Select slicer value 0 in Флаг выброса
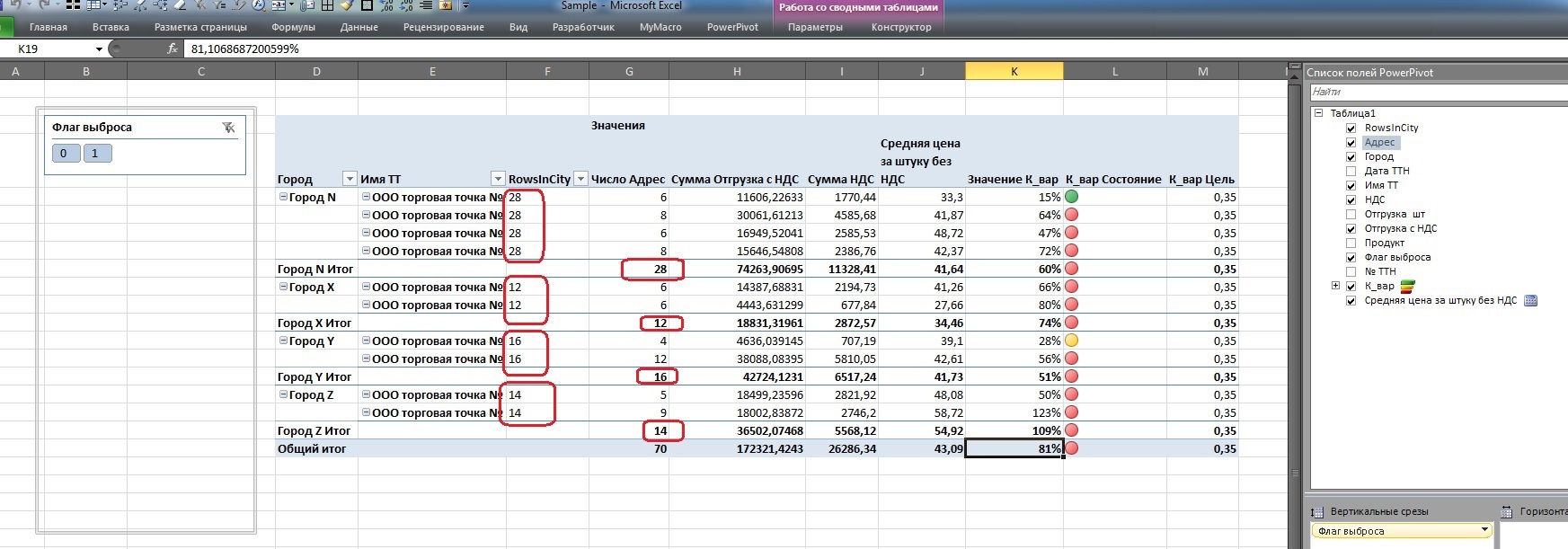Image resolution: width=1568 pixels, height=549 pixels. point(64,154)
